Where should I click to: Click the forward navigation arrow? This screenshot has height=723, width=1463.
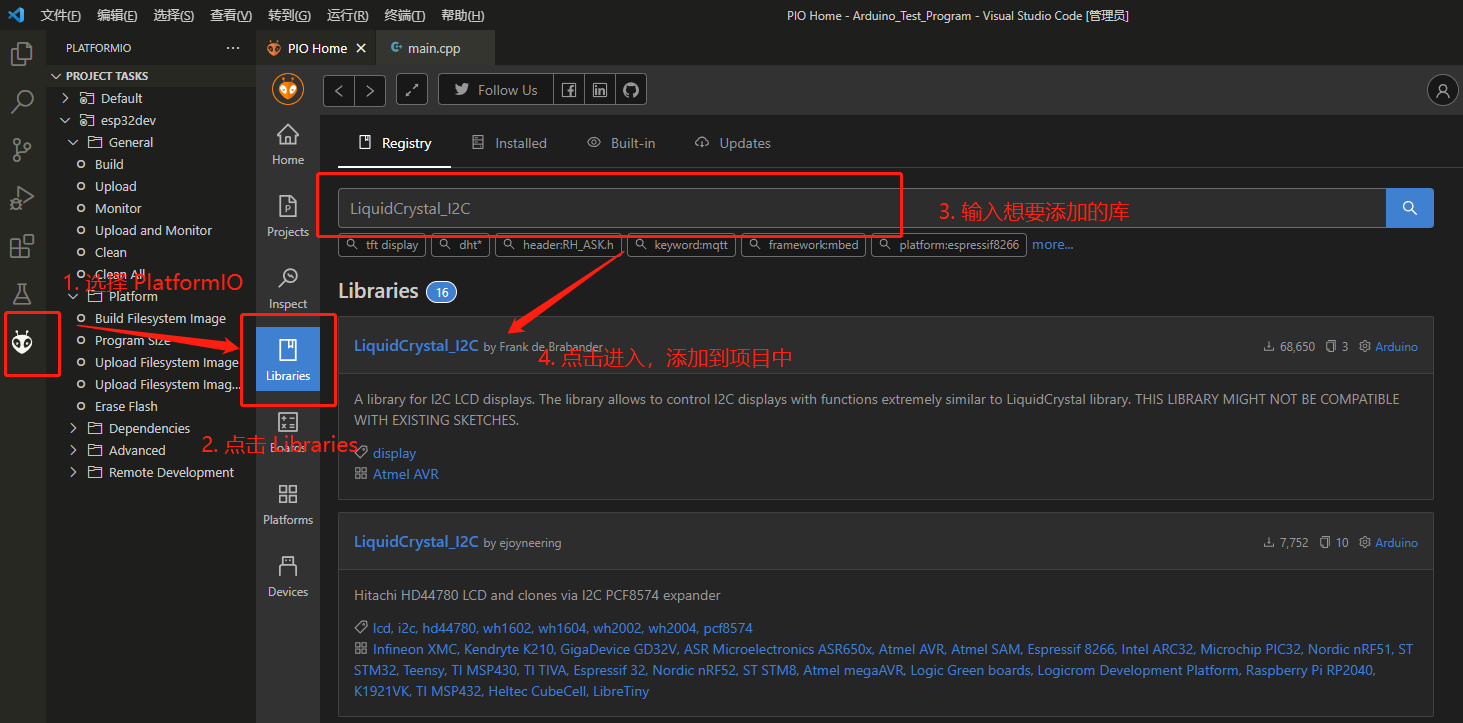370,90
